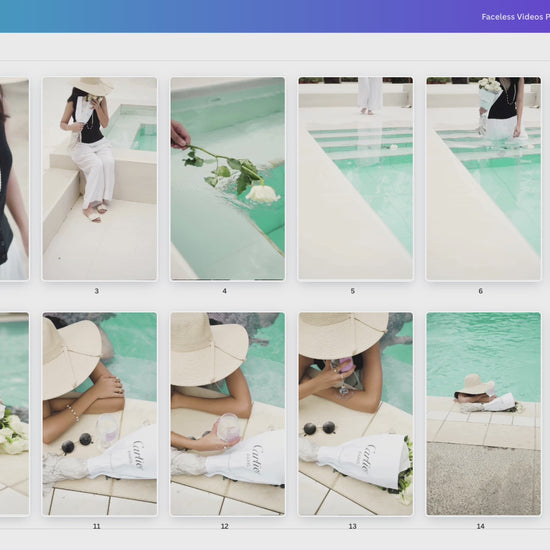Viewport: 550px width, 550px height.
Task: Open page 3 thumbnail of woman sitting by pool
Action: click(100, 179)
